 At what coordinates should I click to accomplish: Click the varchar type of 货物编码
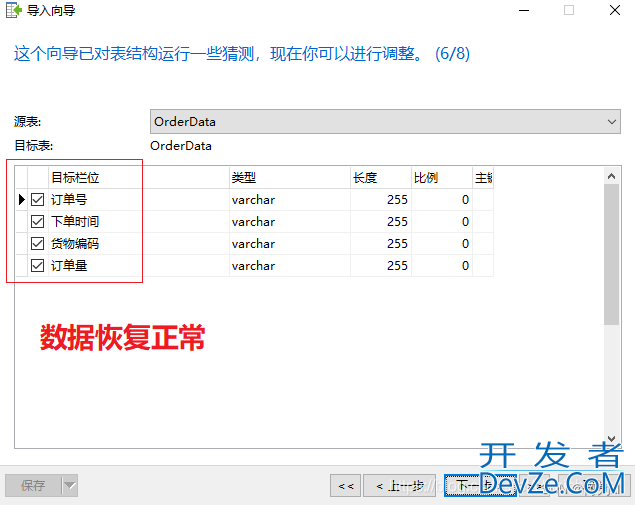(x=290, y=243)
